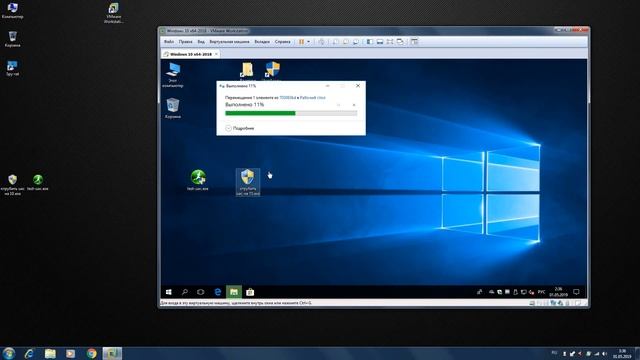Open the Вид menu in VMware
The height and width of the screenshot is (360, 640).
tap(201, 42)
